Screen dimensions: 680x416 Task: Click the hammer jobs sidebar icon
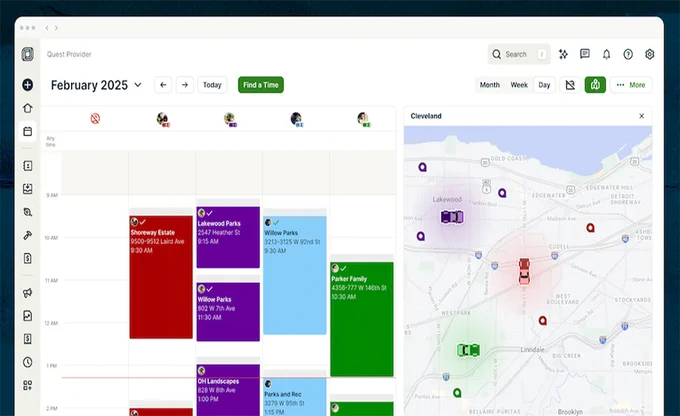point(27,235)
